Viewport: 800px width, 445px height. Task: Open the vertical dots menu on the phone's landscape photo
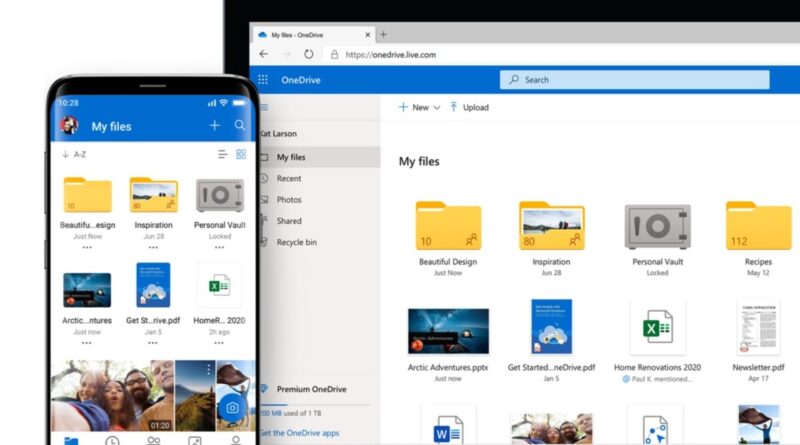[x=208, y=369]
